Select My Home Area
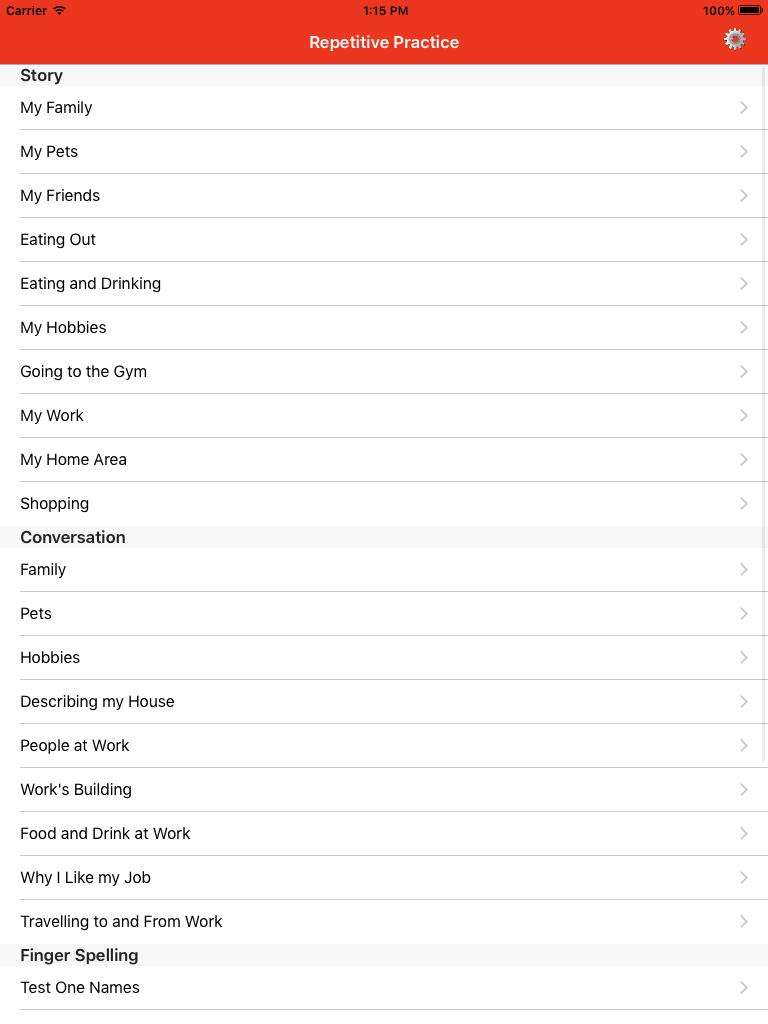This screenshot has height=1024, width=768. [x=384, y=460]
